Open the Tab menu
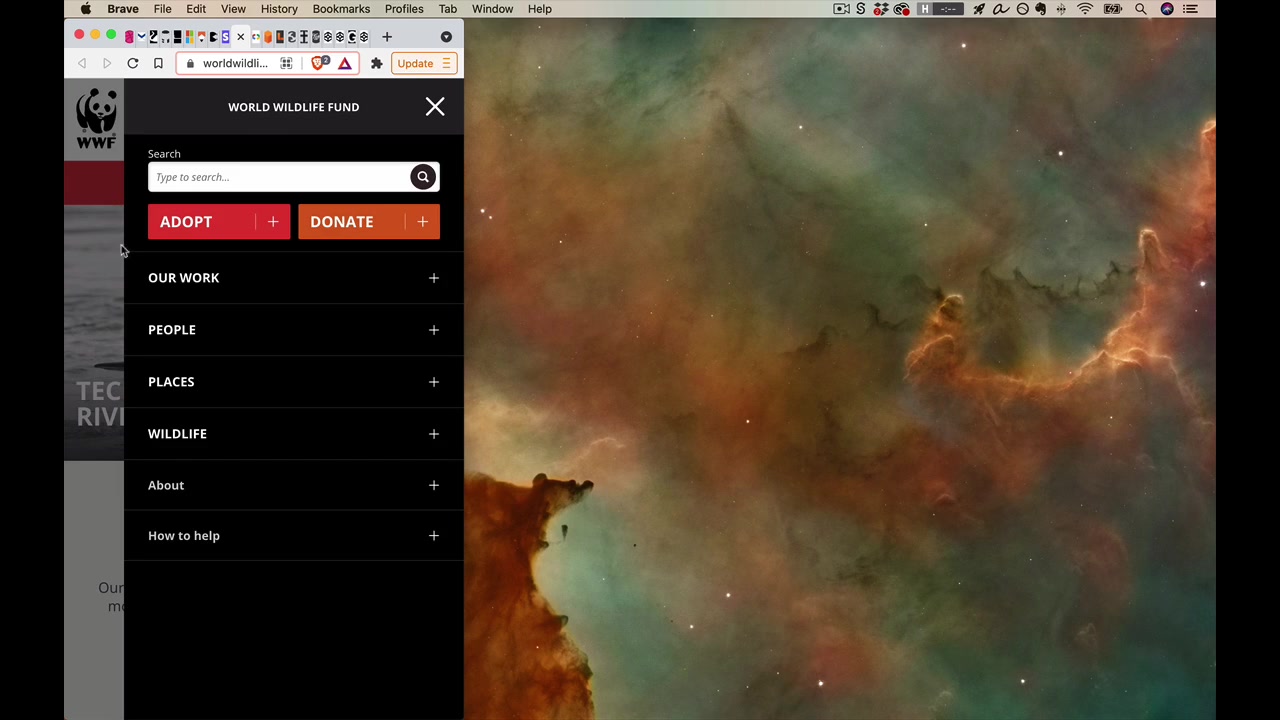The width and height of the screenshot is (1280, 720). [448, 9]
